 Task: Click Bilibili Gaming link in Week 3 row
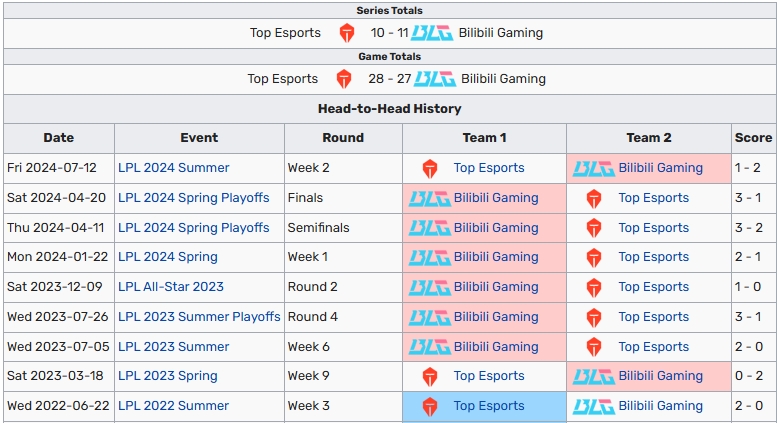(x=661, y=406)
